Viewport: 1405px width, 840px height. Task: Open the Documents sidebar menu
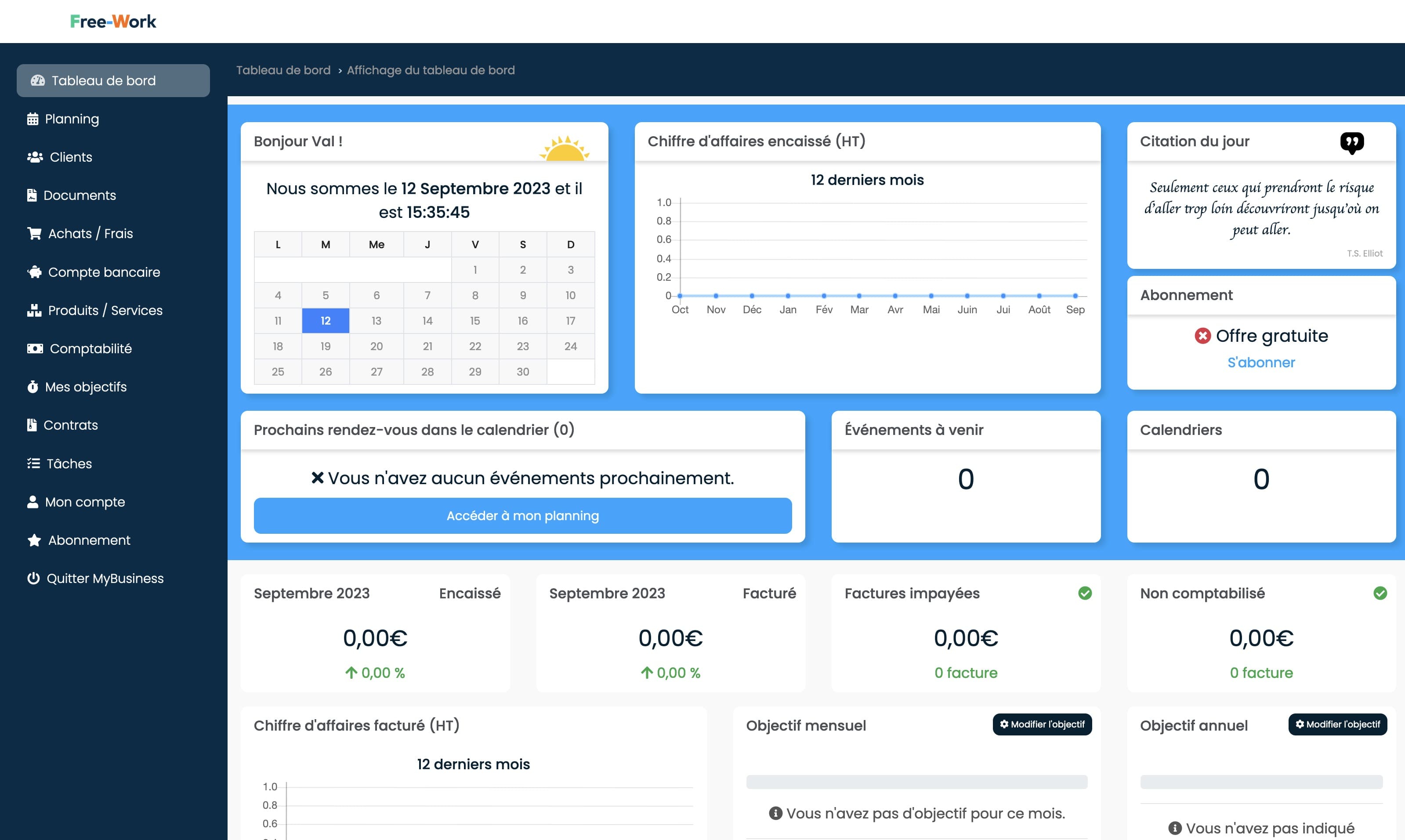(x=79, y=196)
